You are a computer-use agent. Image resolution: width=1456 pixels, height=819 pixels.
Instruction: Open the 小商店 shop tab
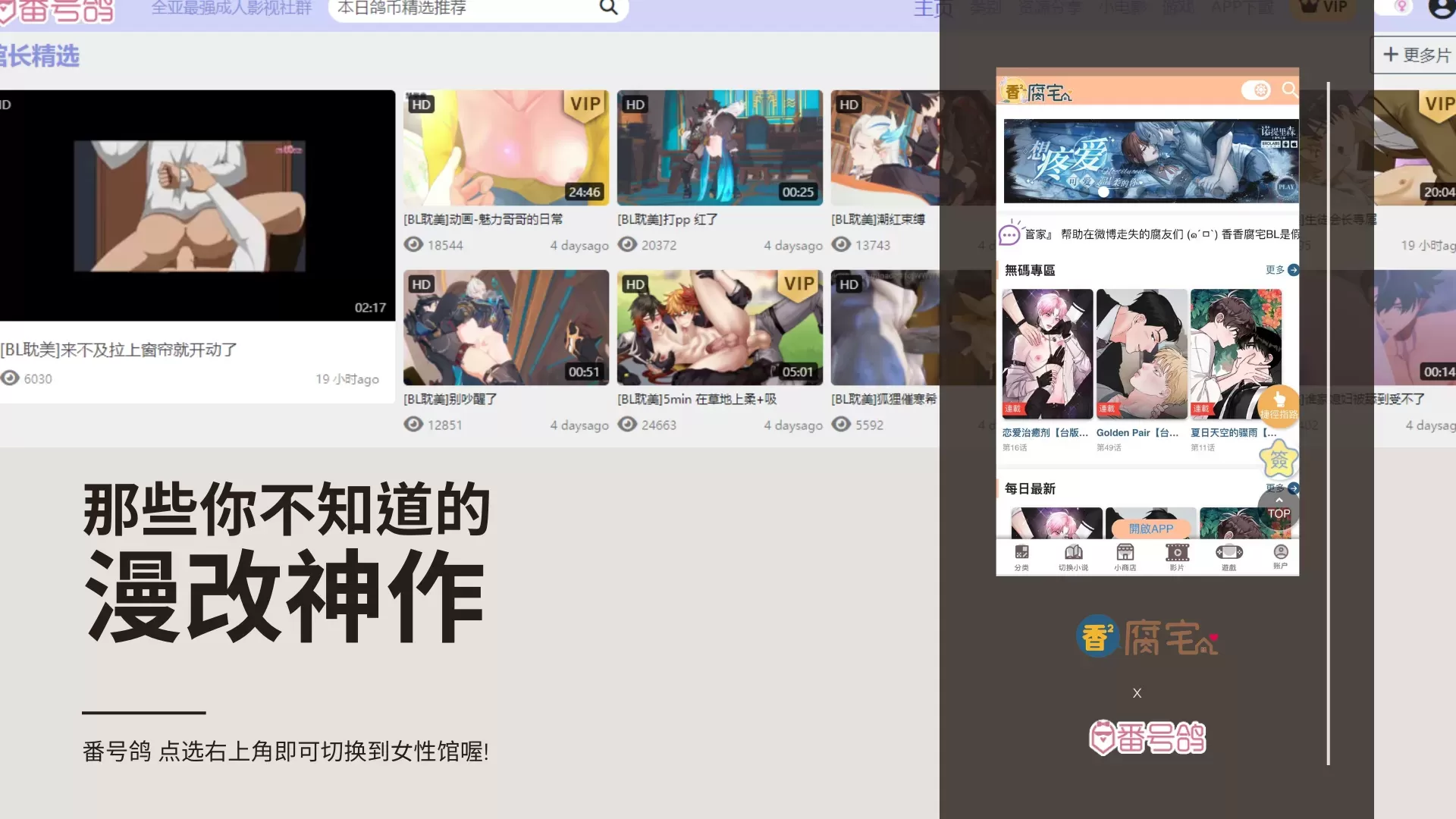pyautogui.click(x=1125, y=557)
